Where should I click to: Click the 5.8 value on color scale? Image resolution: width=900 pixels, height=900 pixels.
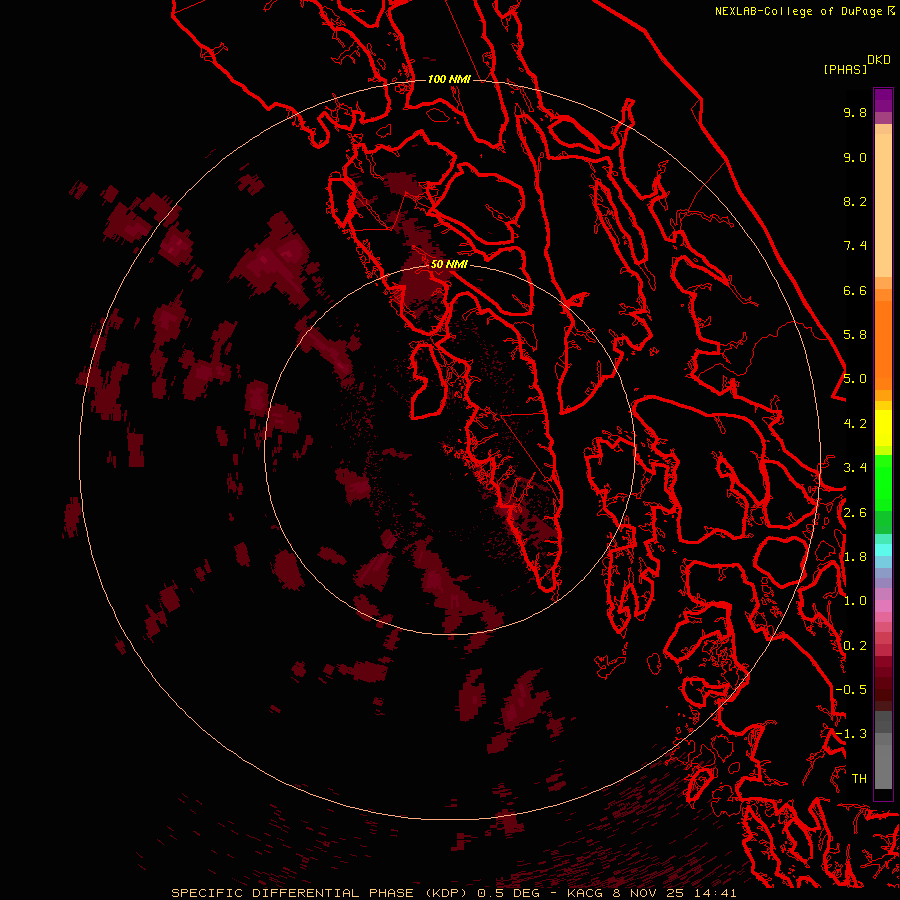[x=855, y=335]
